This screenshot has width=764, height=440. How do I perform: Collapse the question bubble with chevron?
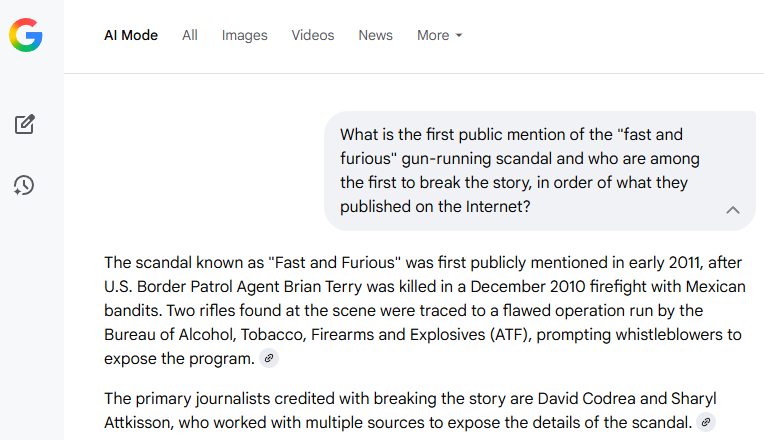(x=733, y=210)
